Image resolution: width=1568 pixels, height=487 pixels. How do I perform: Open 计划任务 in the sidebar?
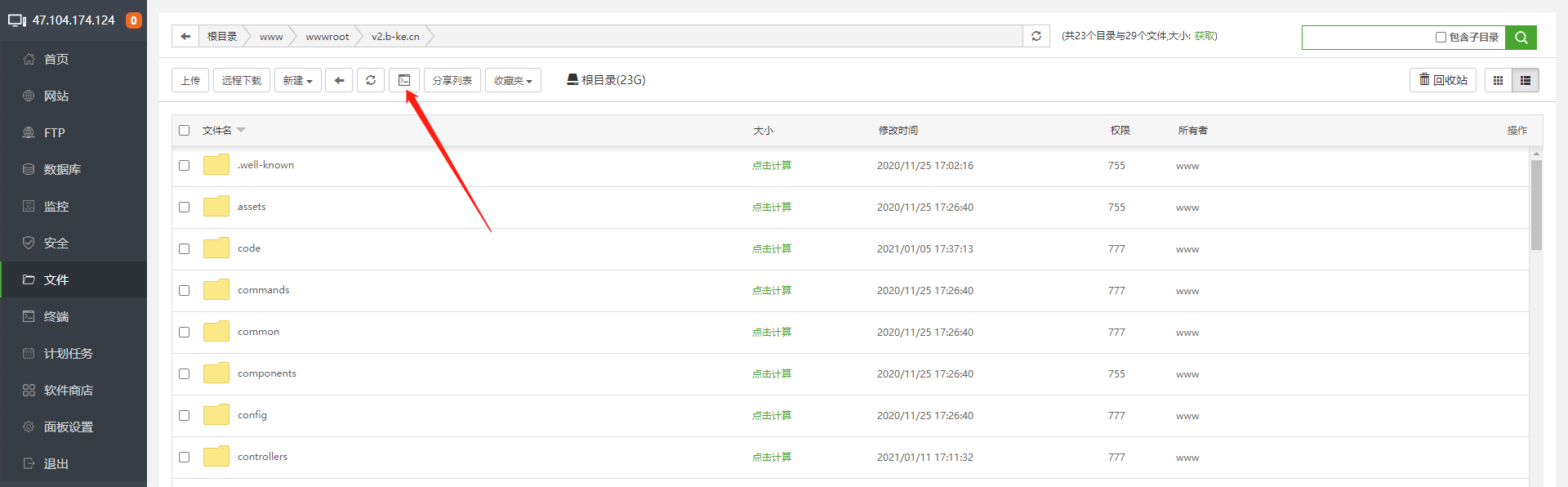73,353
